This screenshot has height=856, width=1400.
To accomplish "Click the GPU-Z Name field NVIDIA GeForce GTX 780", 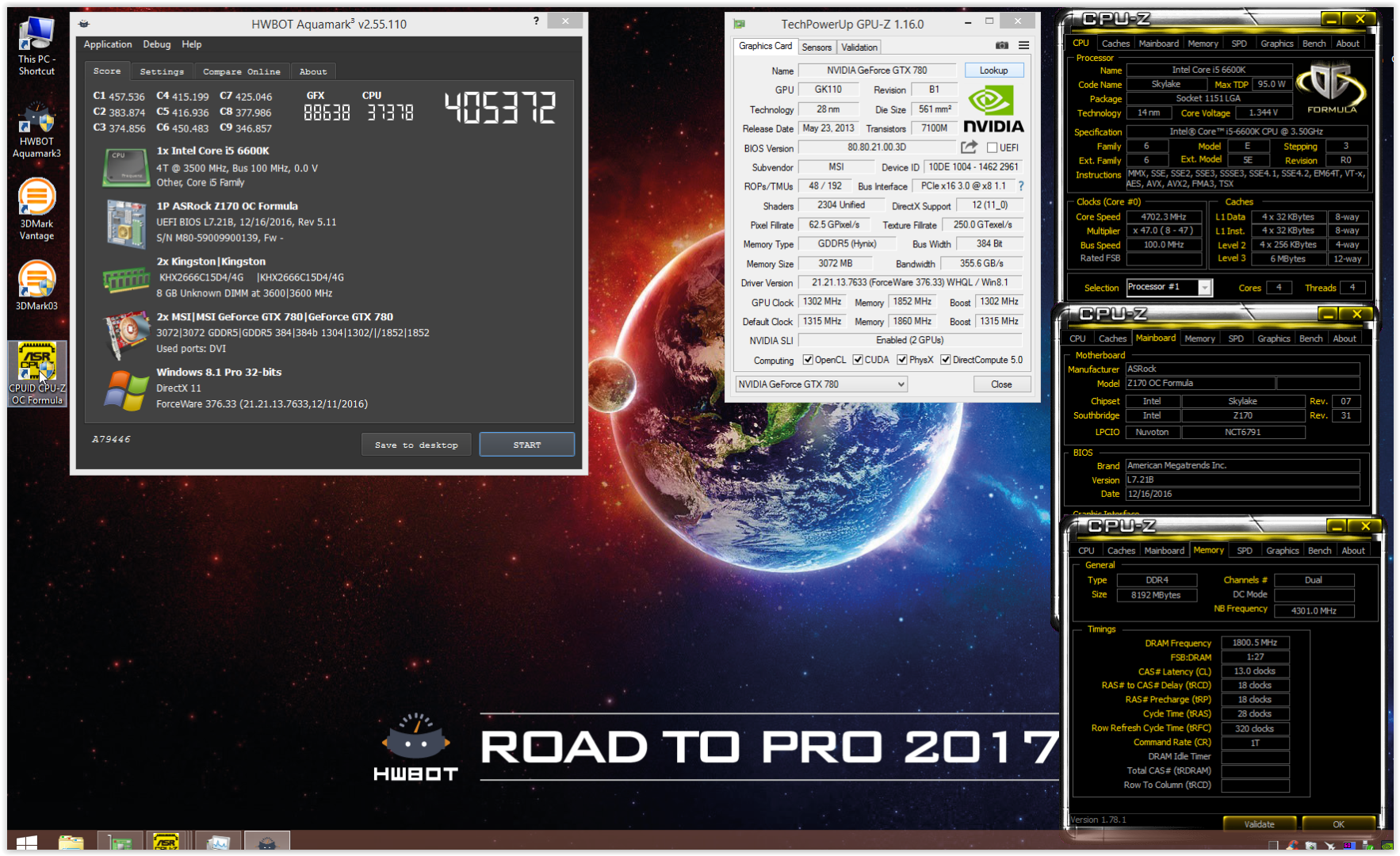I will [876, 71].
